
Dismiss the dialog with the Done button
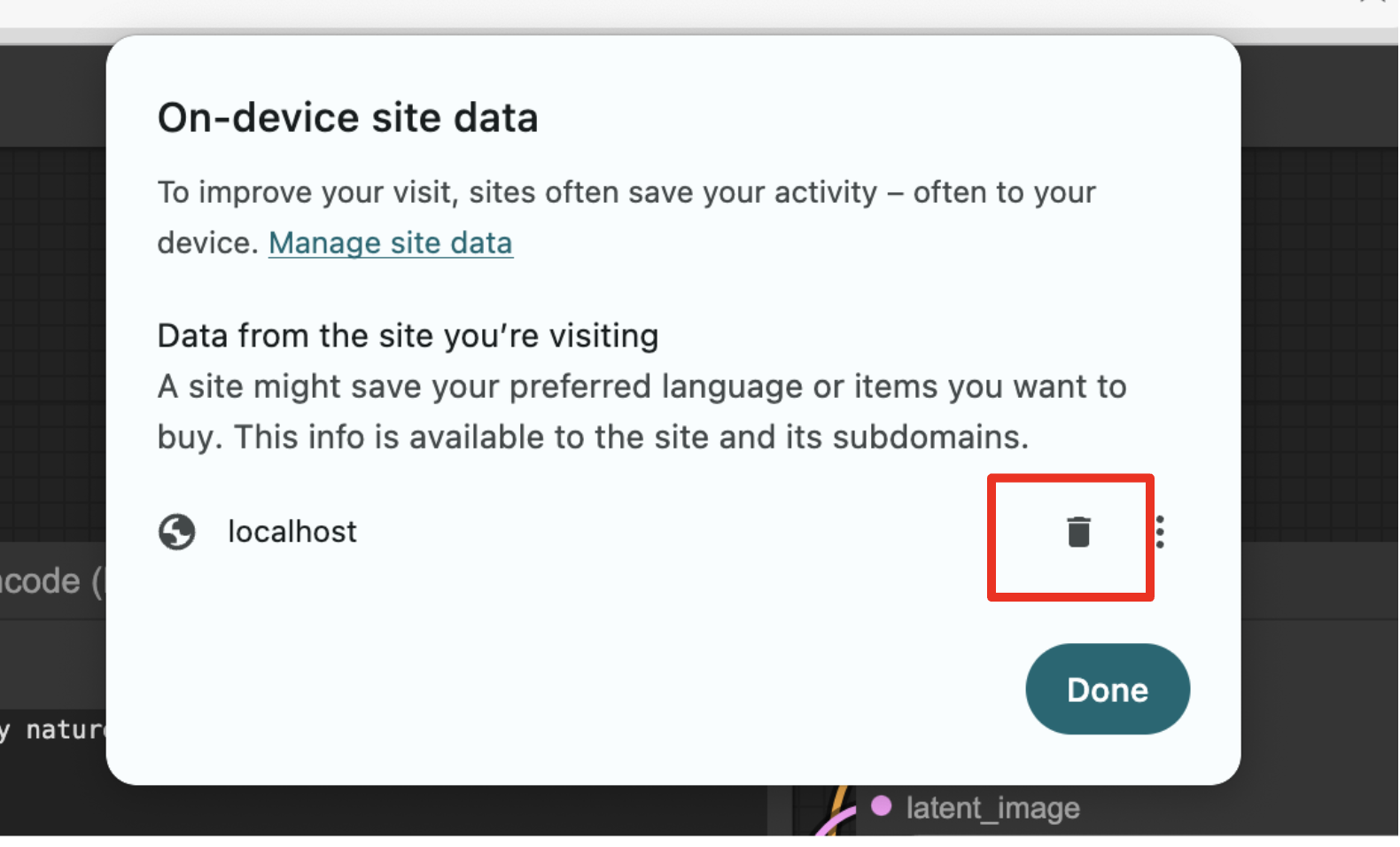pyautogui.click(x=1107, y=689)
